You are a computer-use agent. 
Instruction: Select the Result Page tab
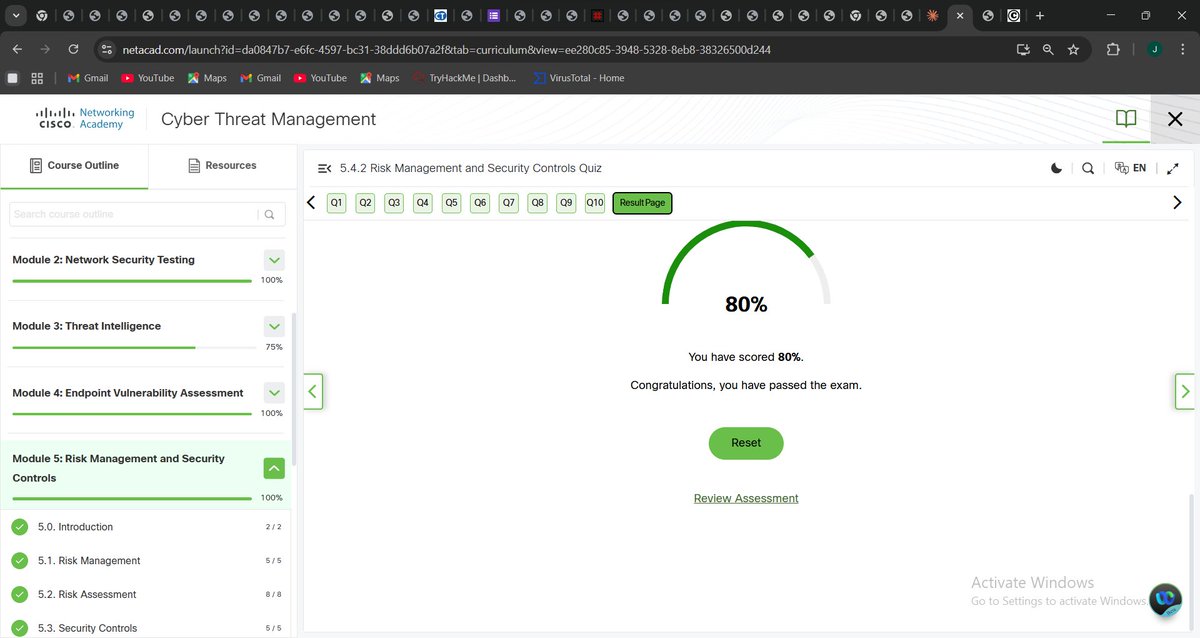[642, 203]
